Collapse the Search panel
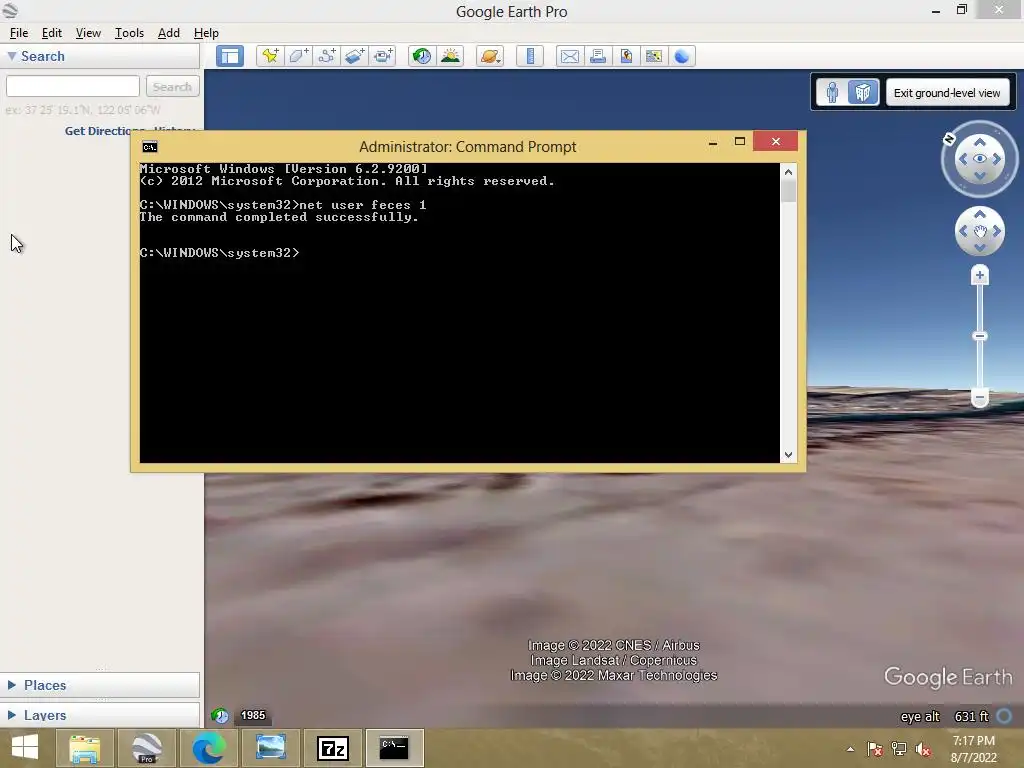Viewport: 1024px width, 768px height. [12, 56]
